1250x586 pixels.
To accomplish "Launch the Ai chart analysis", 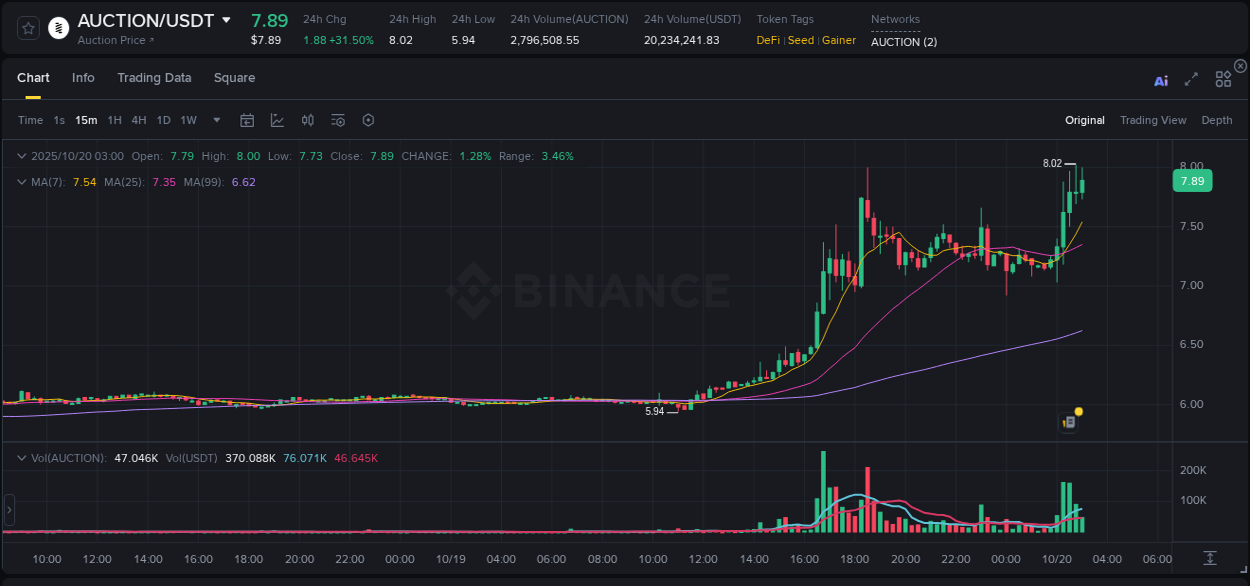I will point(1160,81).
